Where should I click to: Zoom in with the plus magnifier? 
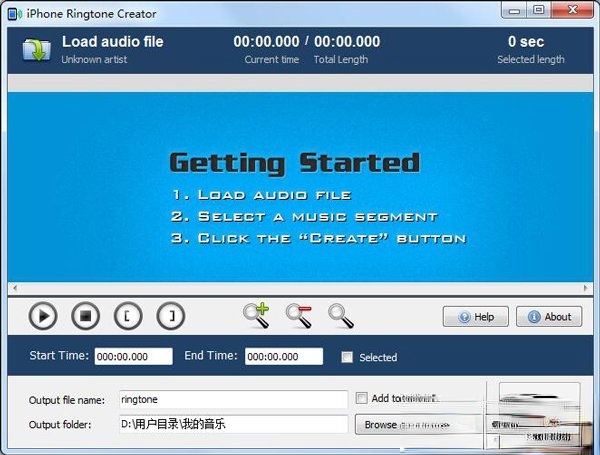point(256,315)
